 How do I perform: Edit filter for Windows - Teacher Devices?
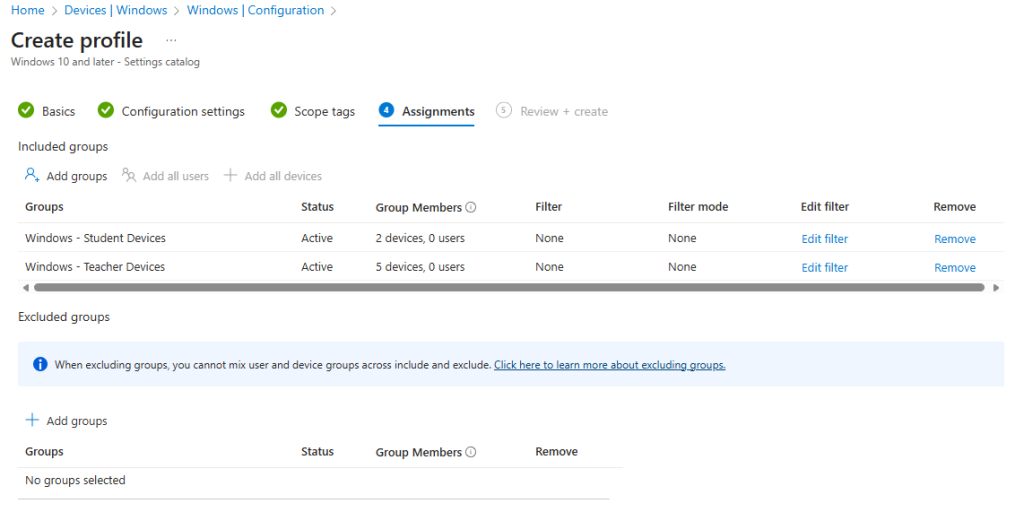pos(824,267)
